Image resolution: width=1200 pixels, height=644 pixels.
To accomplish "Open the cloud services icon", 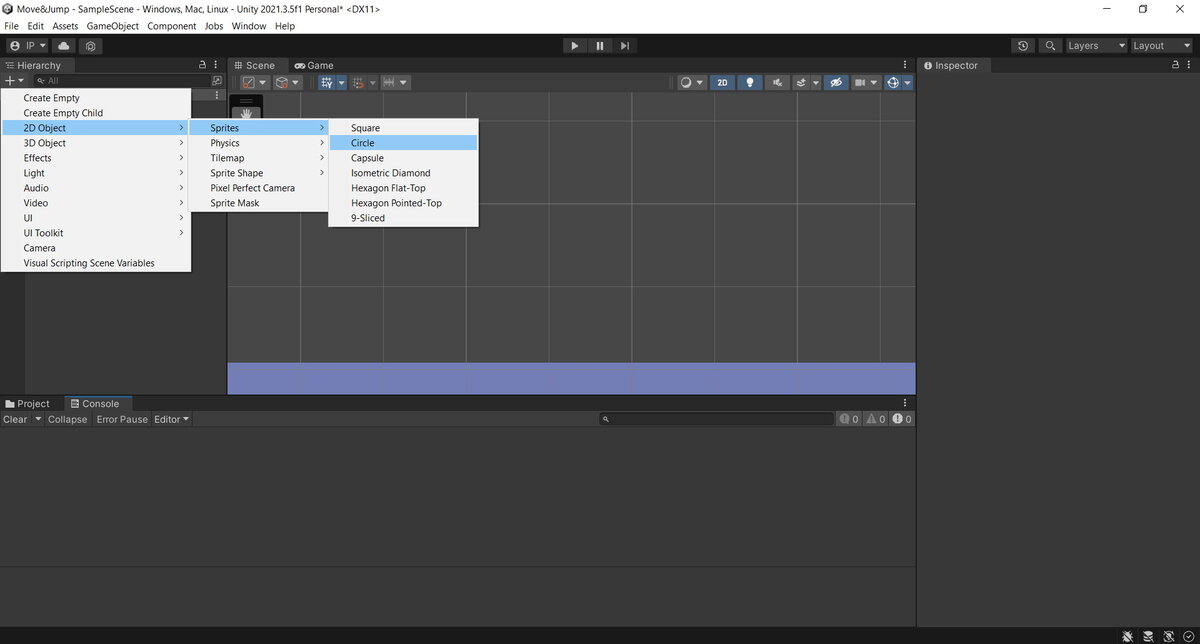I will point(64,46).
